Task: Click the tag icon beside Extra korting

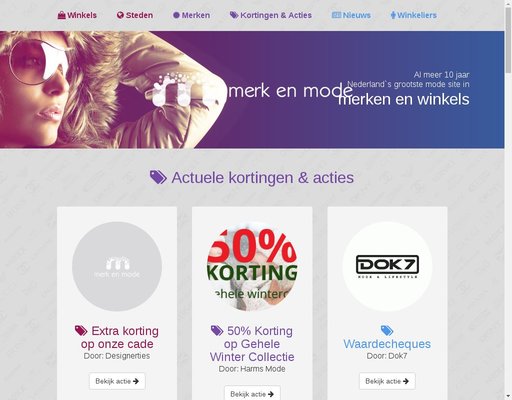Action: tap(81, 331)
